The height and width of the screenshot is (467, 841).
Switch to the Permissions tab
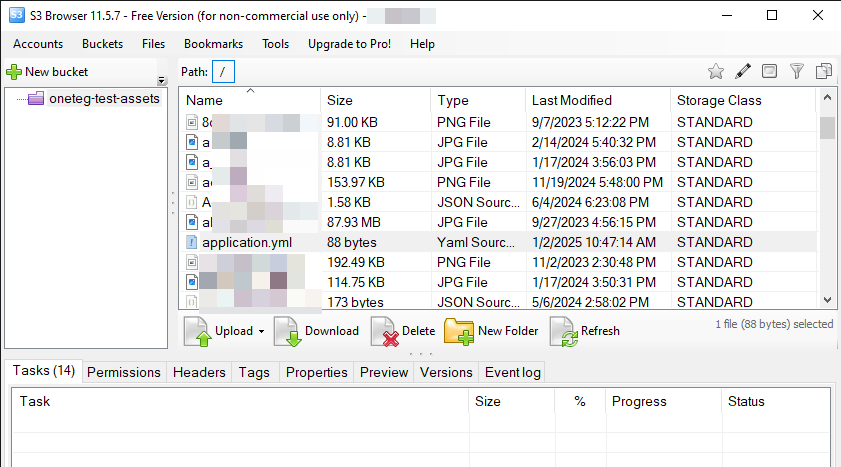[124, 372]
